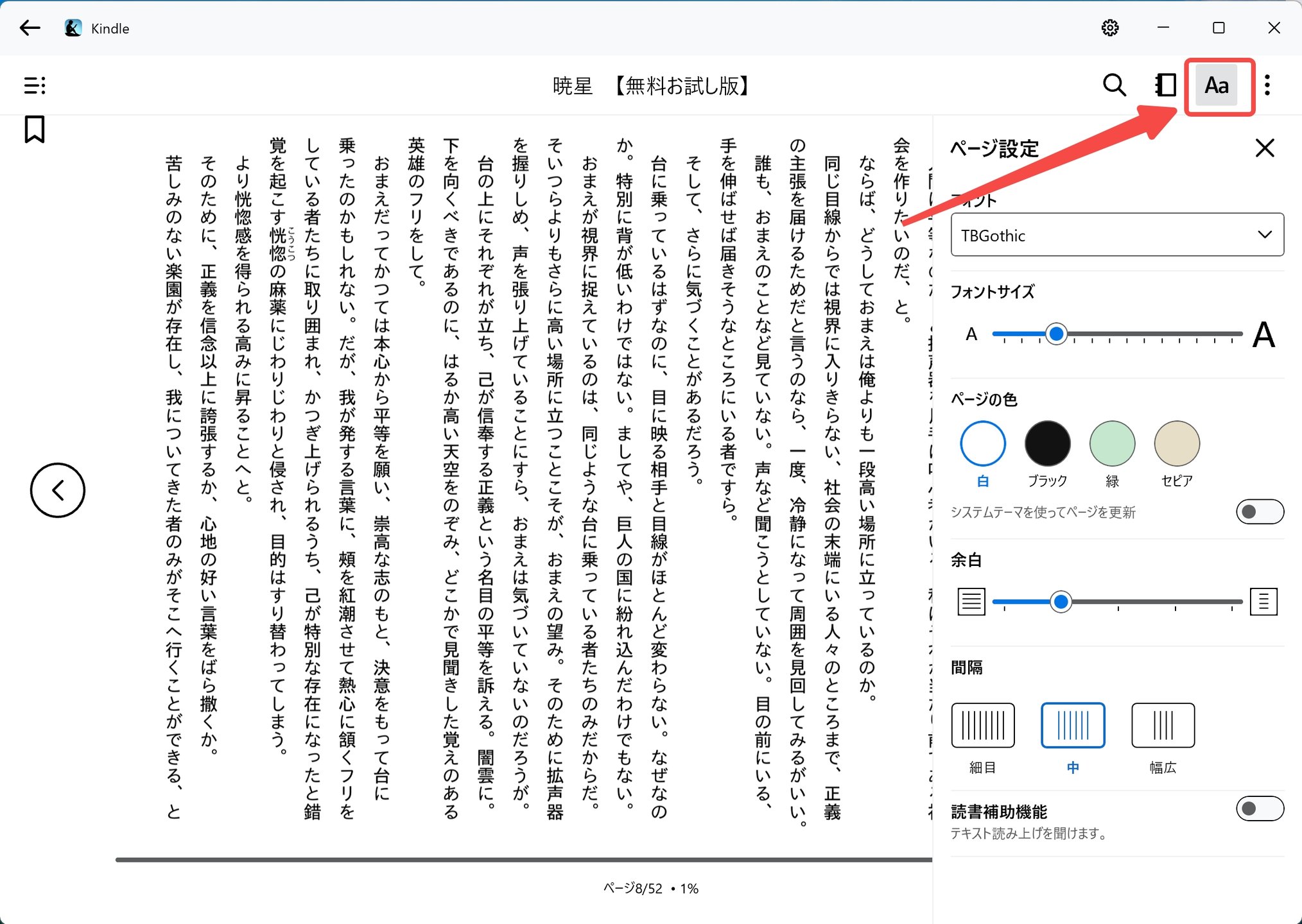Maximize the Kindle window
The width and height of the screenshot is (1302, 924).
tap(1219, 28)
